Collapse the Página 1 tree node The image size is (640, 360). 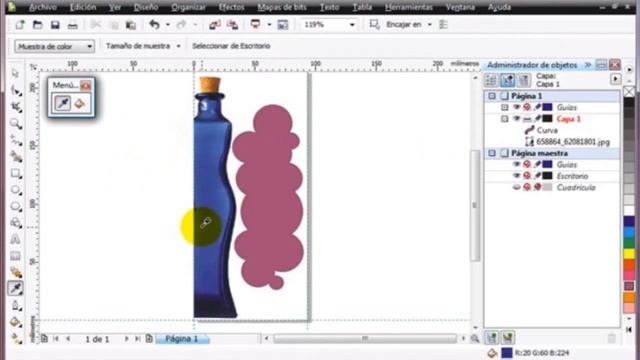(x=492, y=96)
